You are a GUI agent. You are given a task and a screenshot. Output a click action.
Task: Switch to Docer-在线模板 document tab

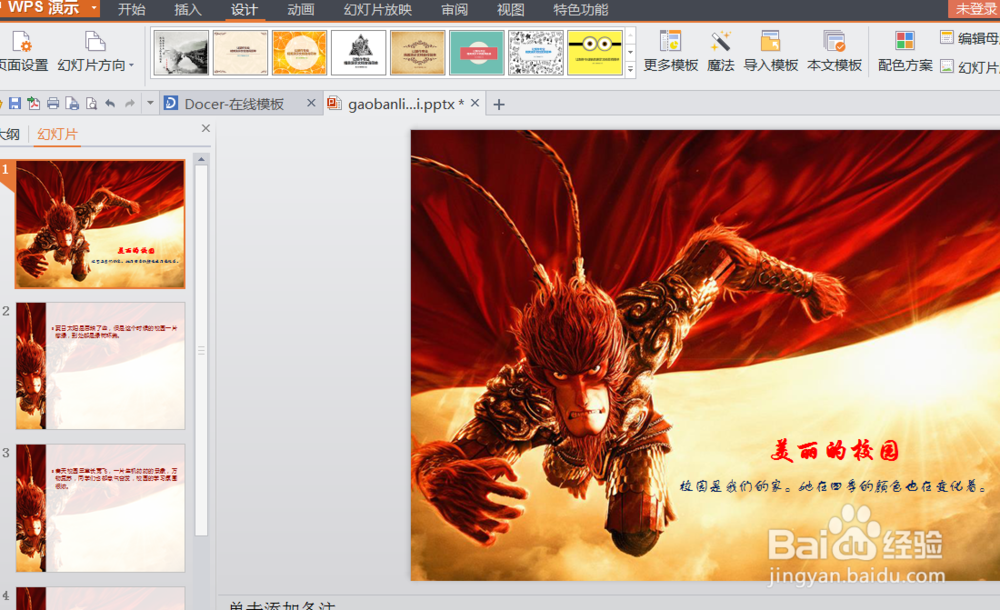[x=233, y=104]
